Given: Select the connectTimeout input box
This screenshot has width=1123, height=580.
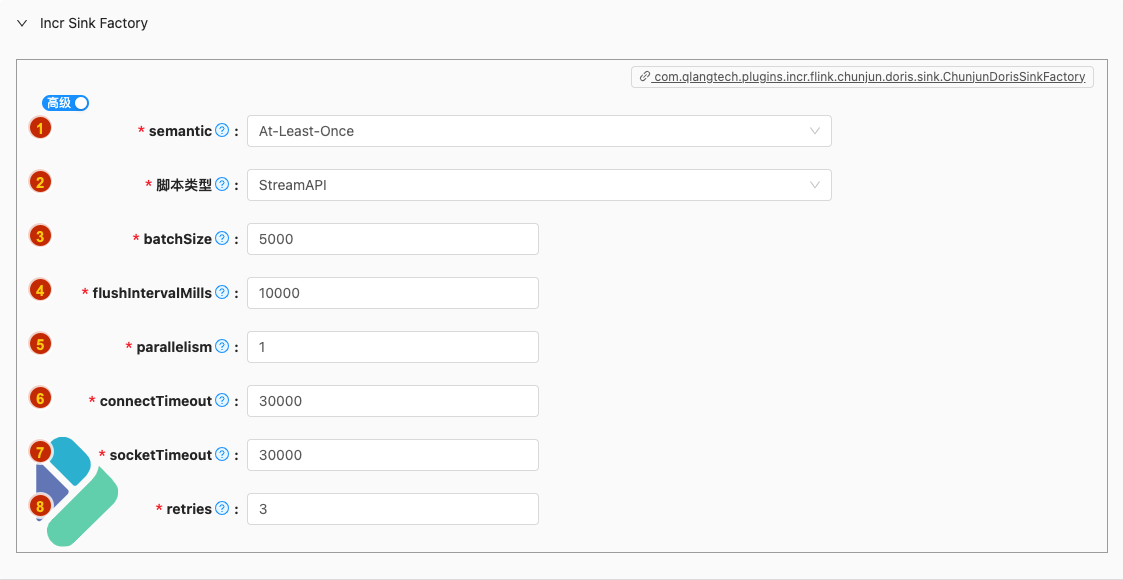Looking at the screenshot, I should (x=392, y=401).
